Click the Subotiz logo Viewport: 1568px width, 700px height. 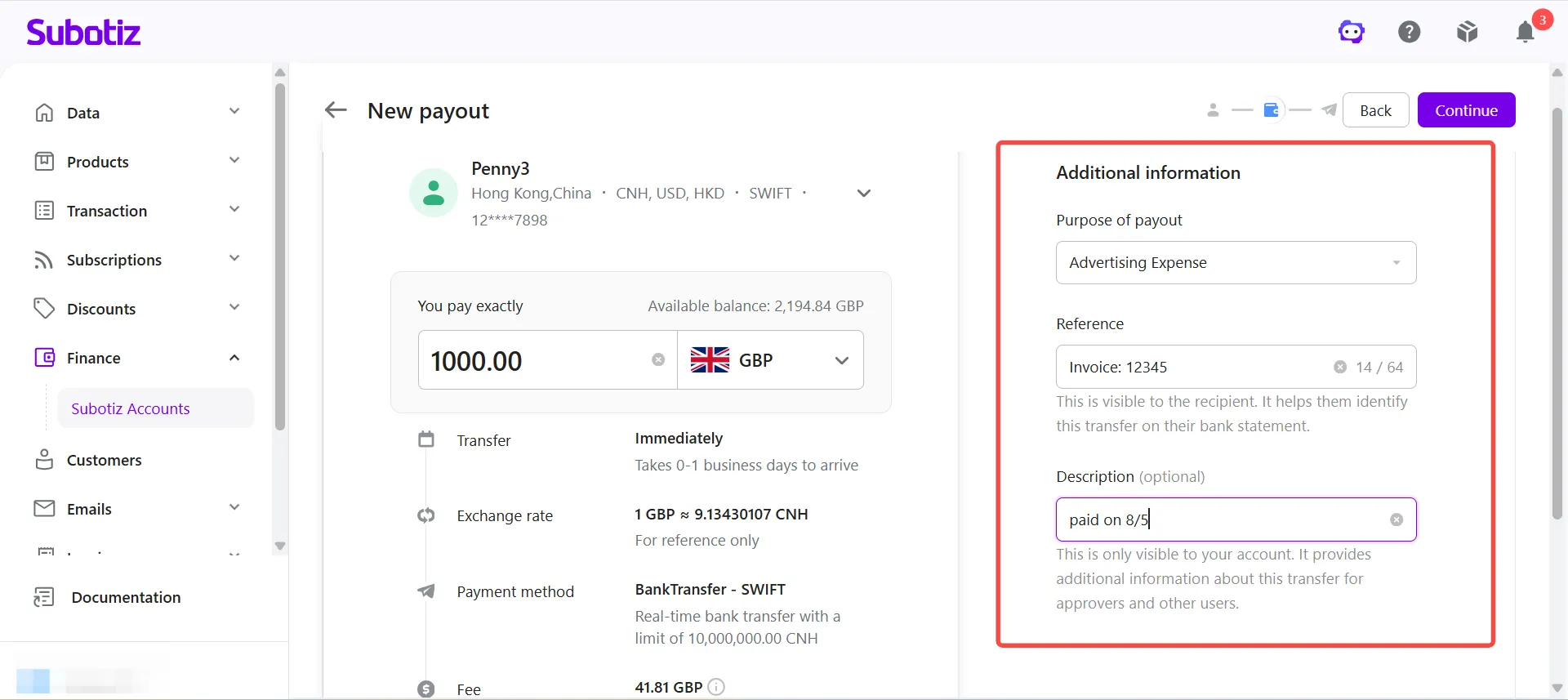tap(83, 32)
